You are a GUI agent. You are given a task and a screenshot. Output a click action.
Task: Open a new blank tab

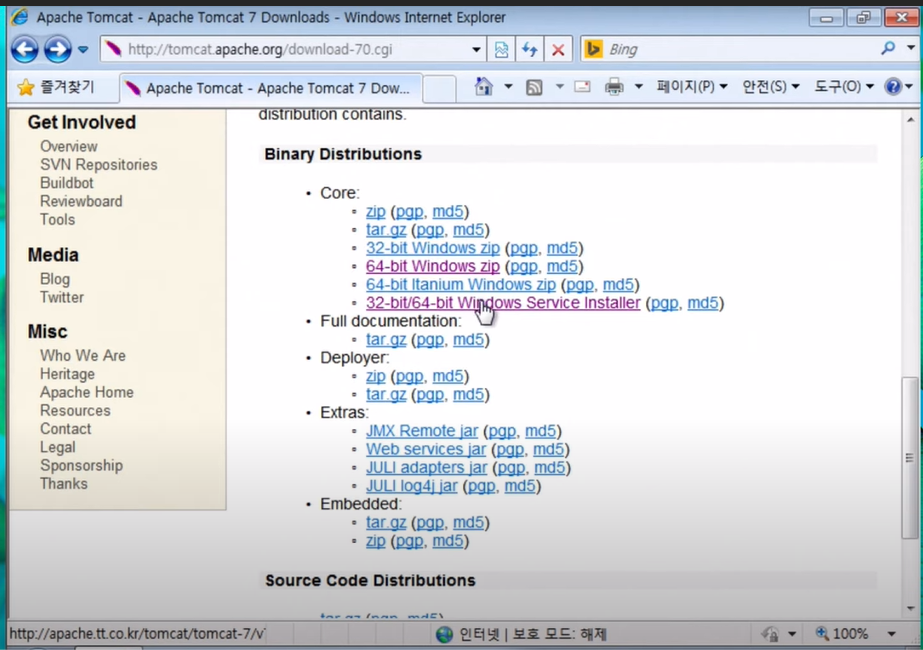[439, 89]
